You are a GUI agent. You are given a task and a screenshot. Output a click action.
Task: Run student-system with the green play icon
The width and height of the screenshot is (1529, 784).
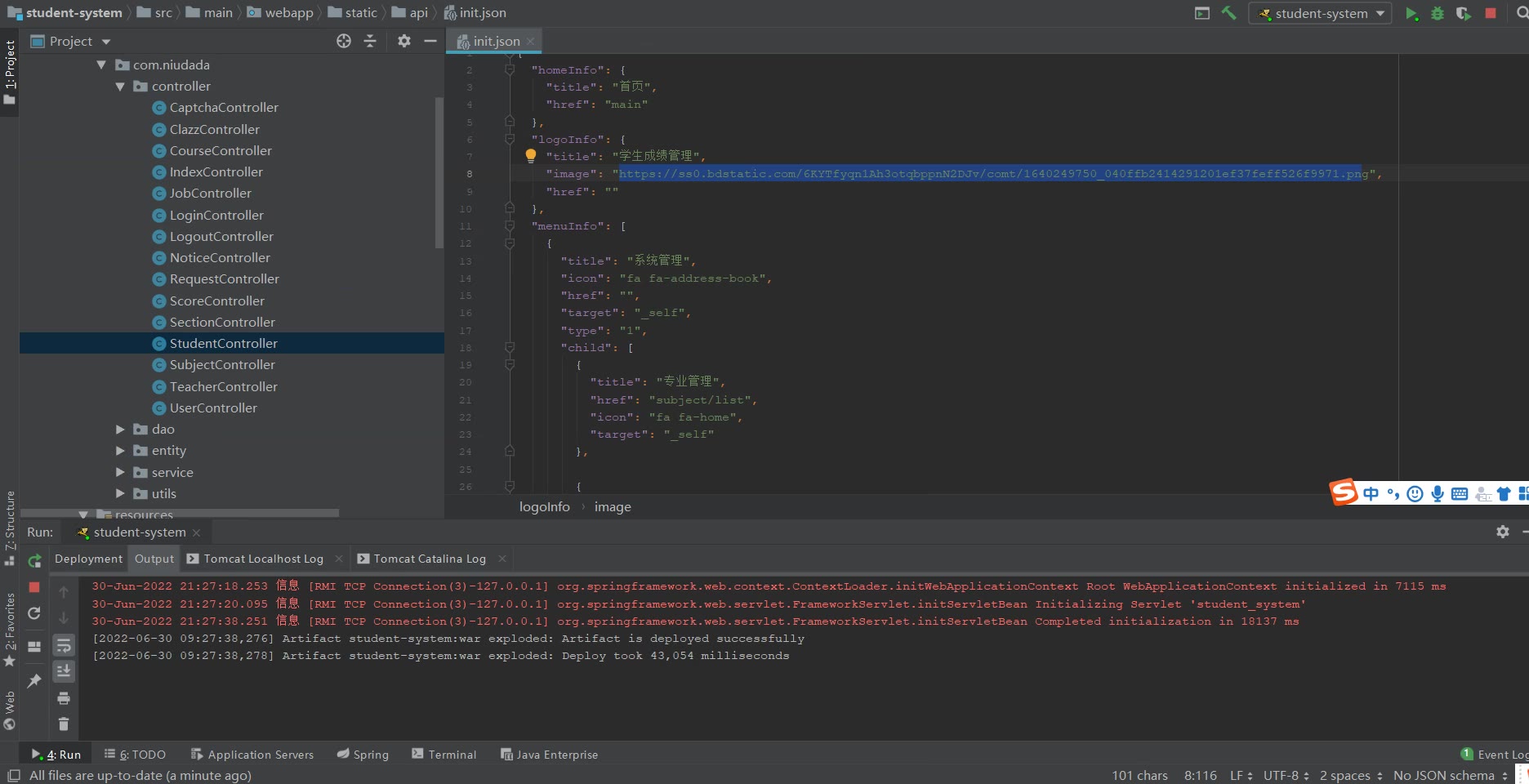(1411, 13)
